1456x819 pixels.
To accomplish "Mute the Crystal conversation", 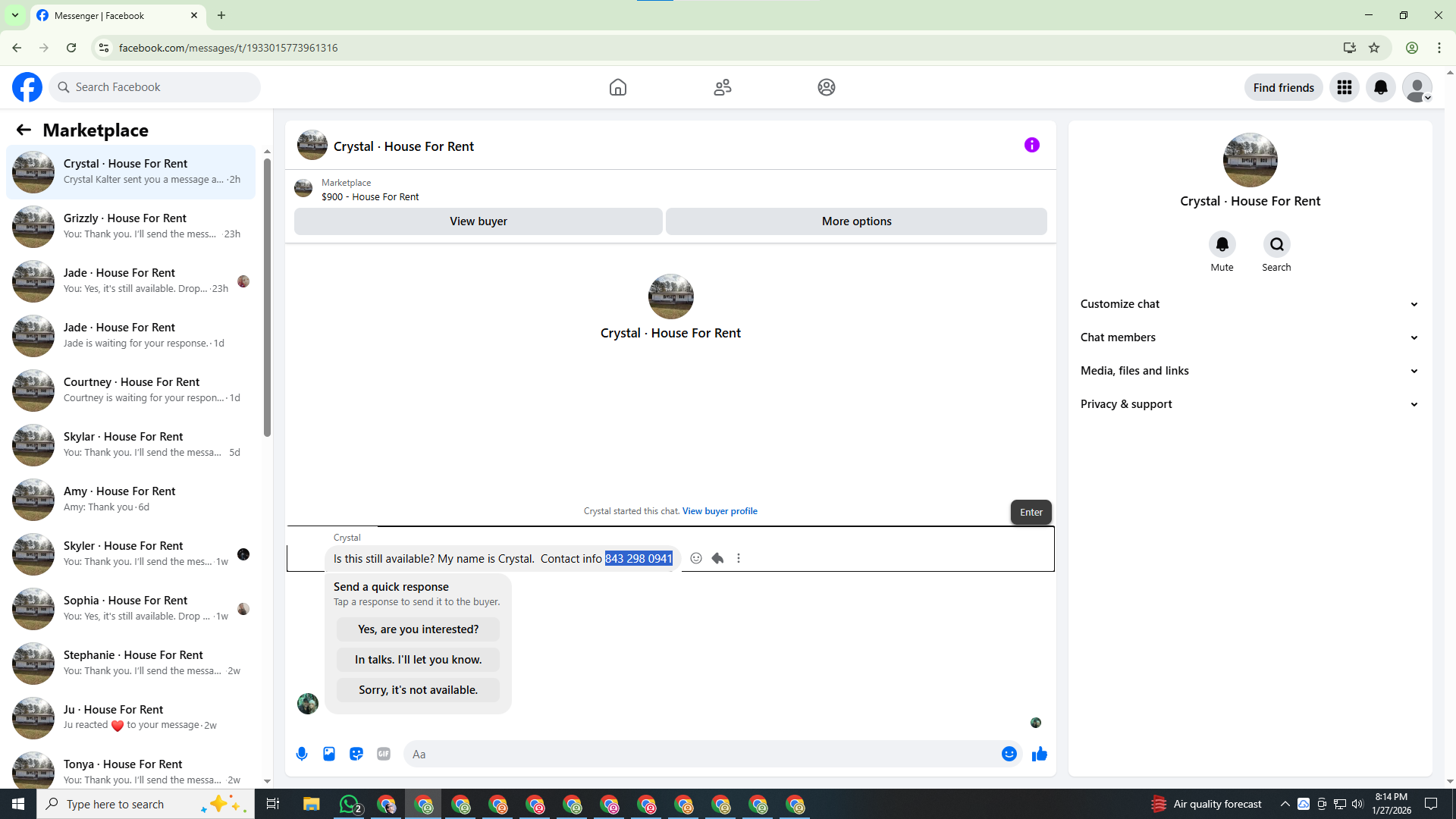I will [1222, 244].
